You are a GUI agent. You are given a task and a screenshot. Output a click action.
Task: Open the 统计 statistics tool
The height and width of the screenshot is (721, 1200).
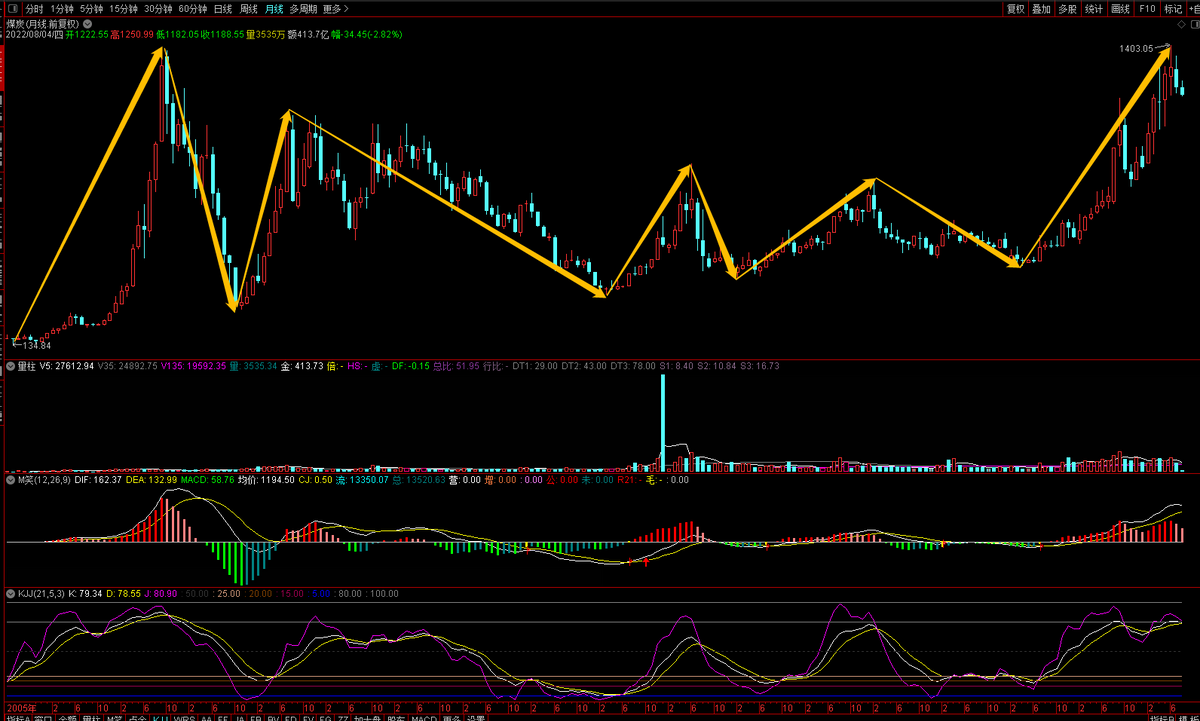click(1094, 9)
